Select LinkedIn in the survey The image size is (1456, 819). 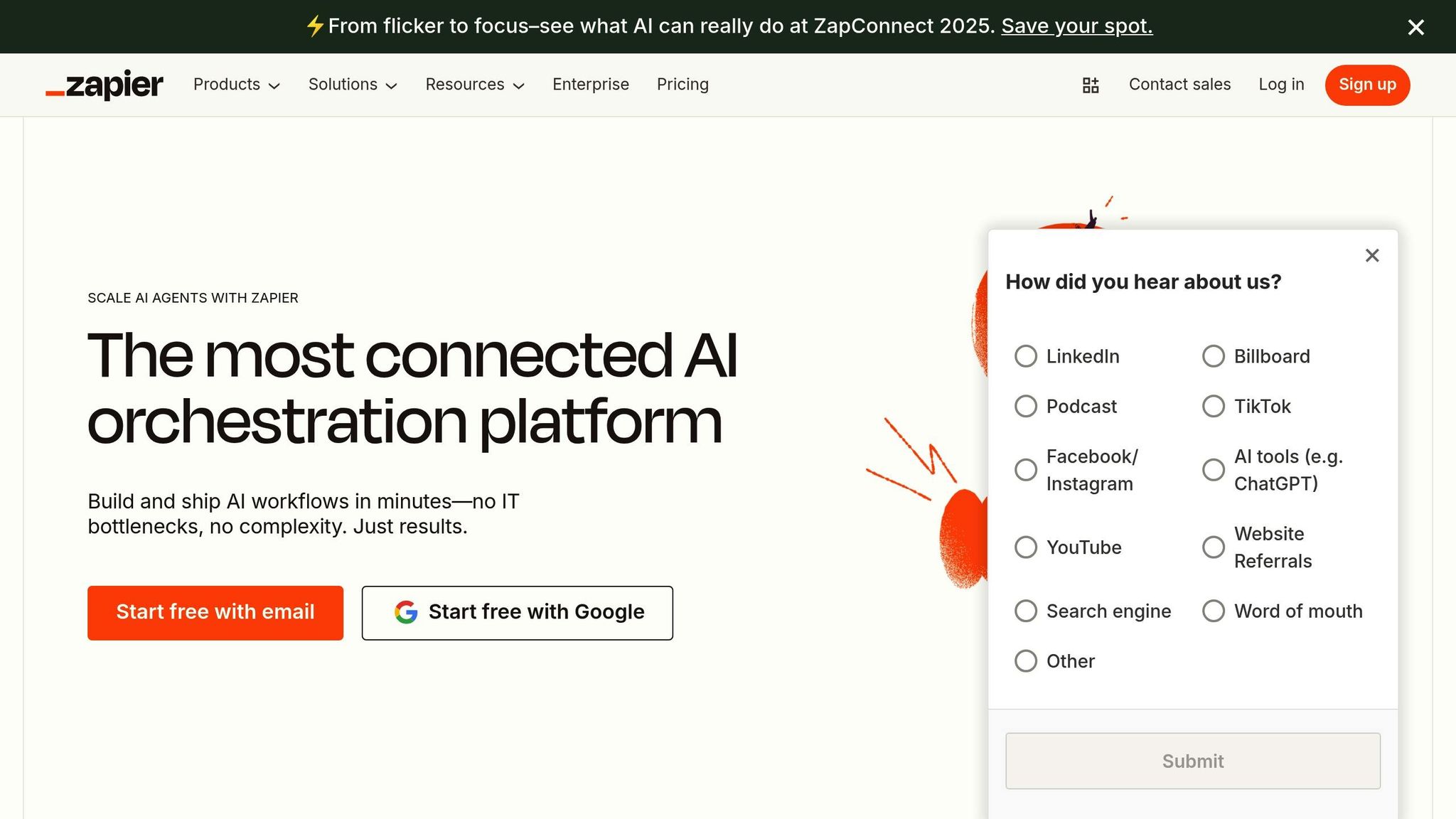[x=1026, y=356]
